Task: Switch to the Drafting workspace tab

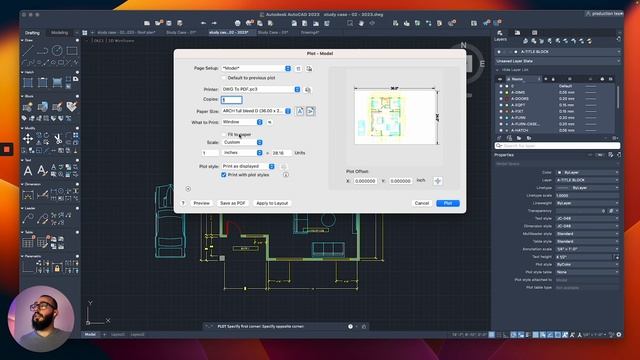Action: [32, 33]
